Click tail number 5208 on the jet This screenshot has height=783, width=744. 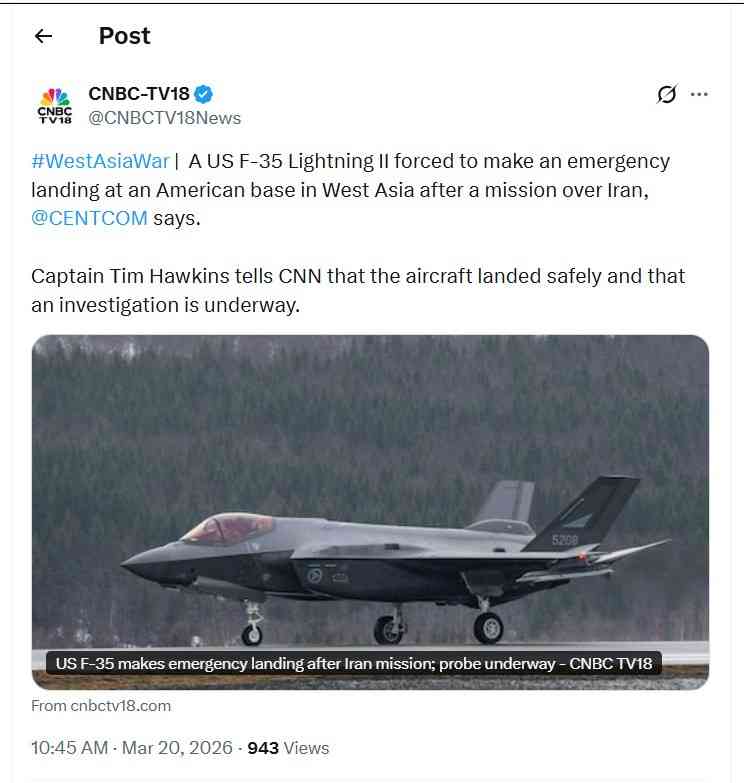pyautogui.click(x=565, y=539)
